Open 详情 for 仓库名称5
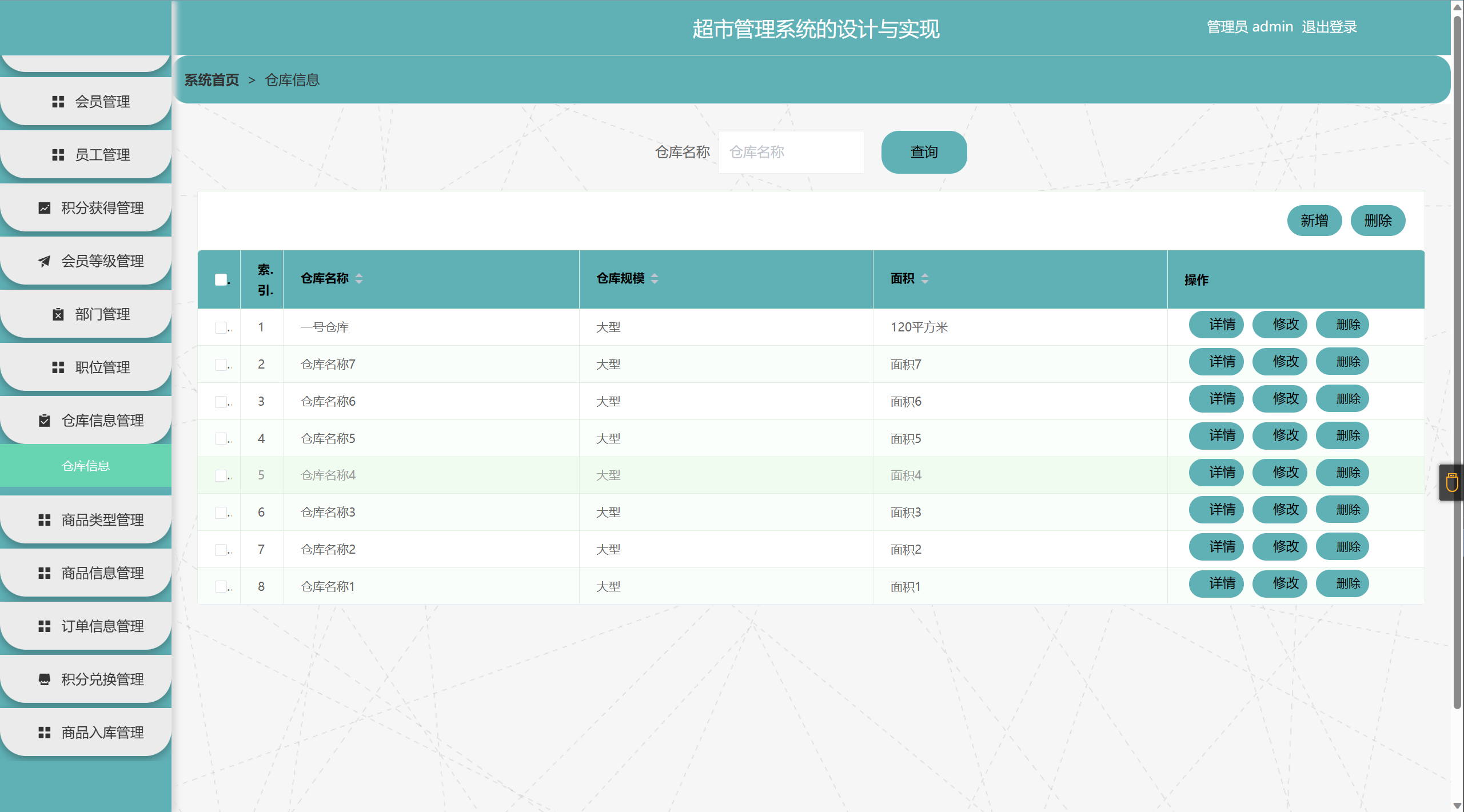The image size is (1464, 812). [x=1216, y=435]
